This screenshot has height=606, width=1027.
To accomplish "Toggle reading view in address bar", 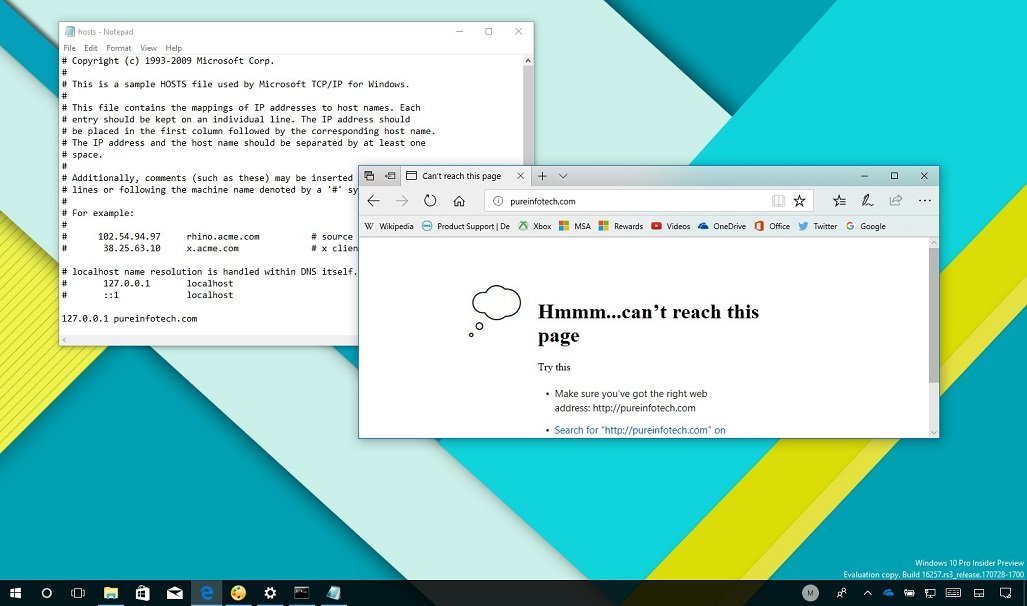I will pos(778,201).
